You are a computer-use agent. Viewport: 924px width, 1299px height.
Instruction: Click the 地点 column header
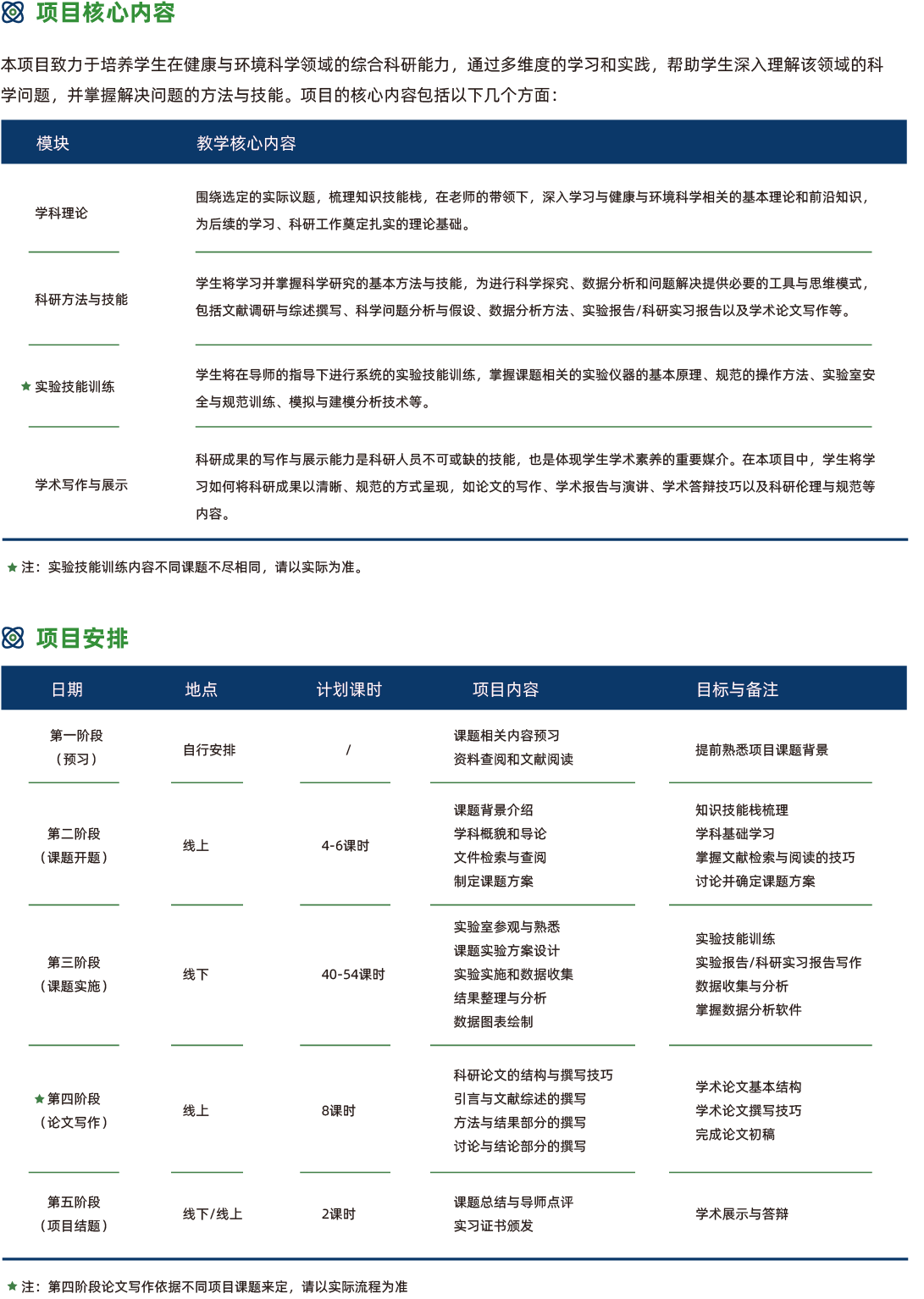pos(201,689)
